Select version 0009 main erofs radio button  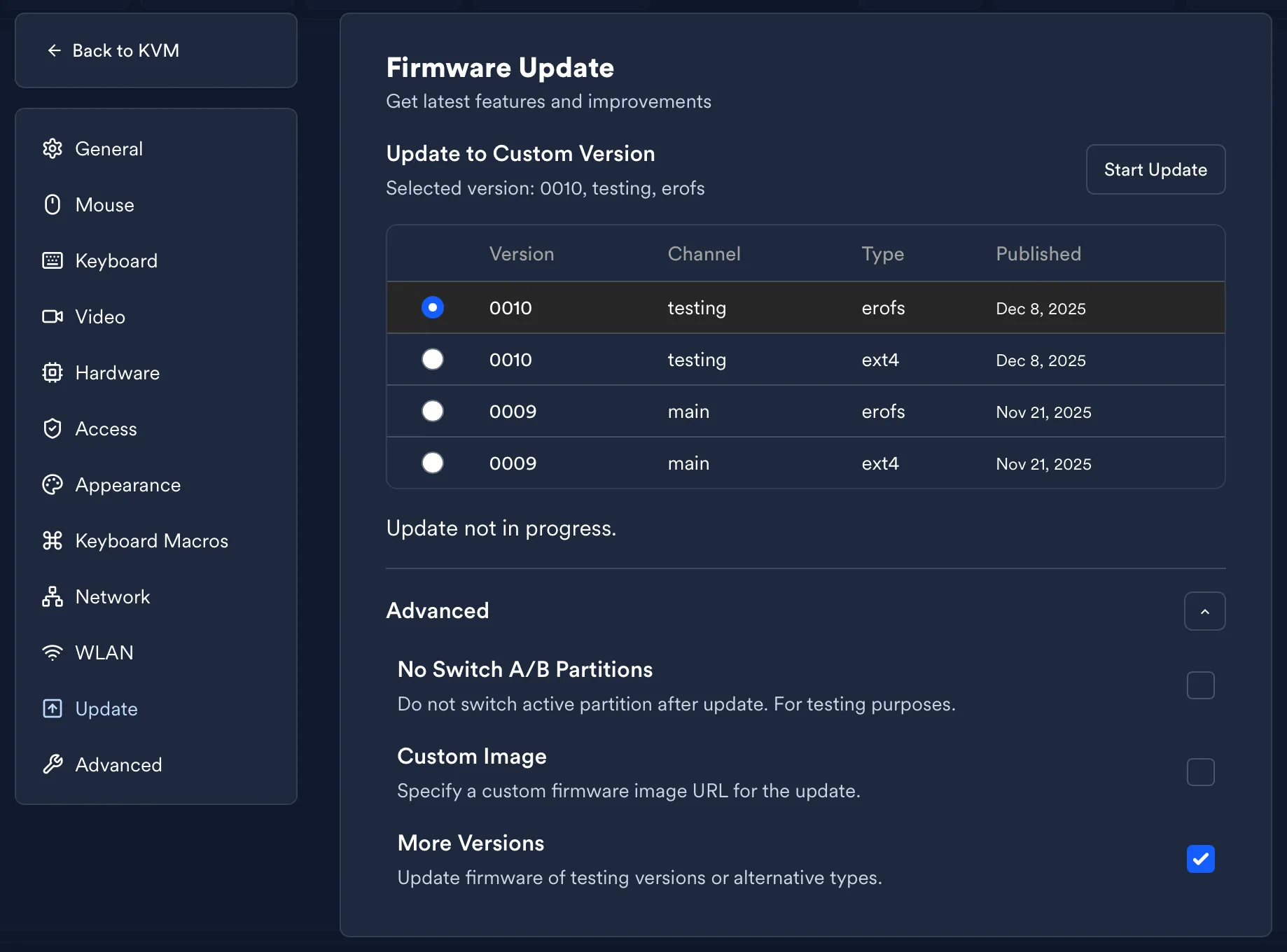tap(433, 411)
